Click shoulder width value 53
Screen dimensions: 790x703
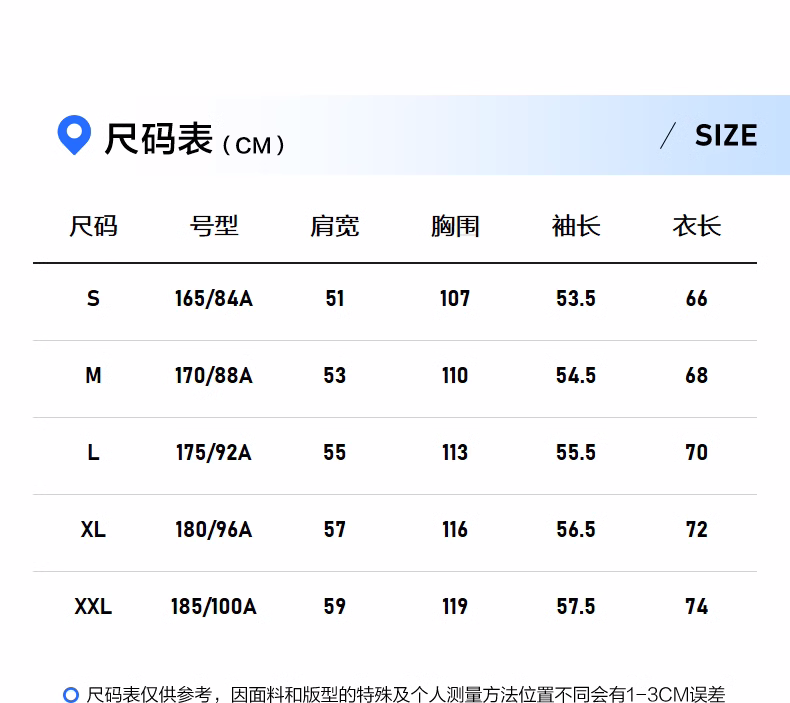335,375
